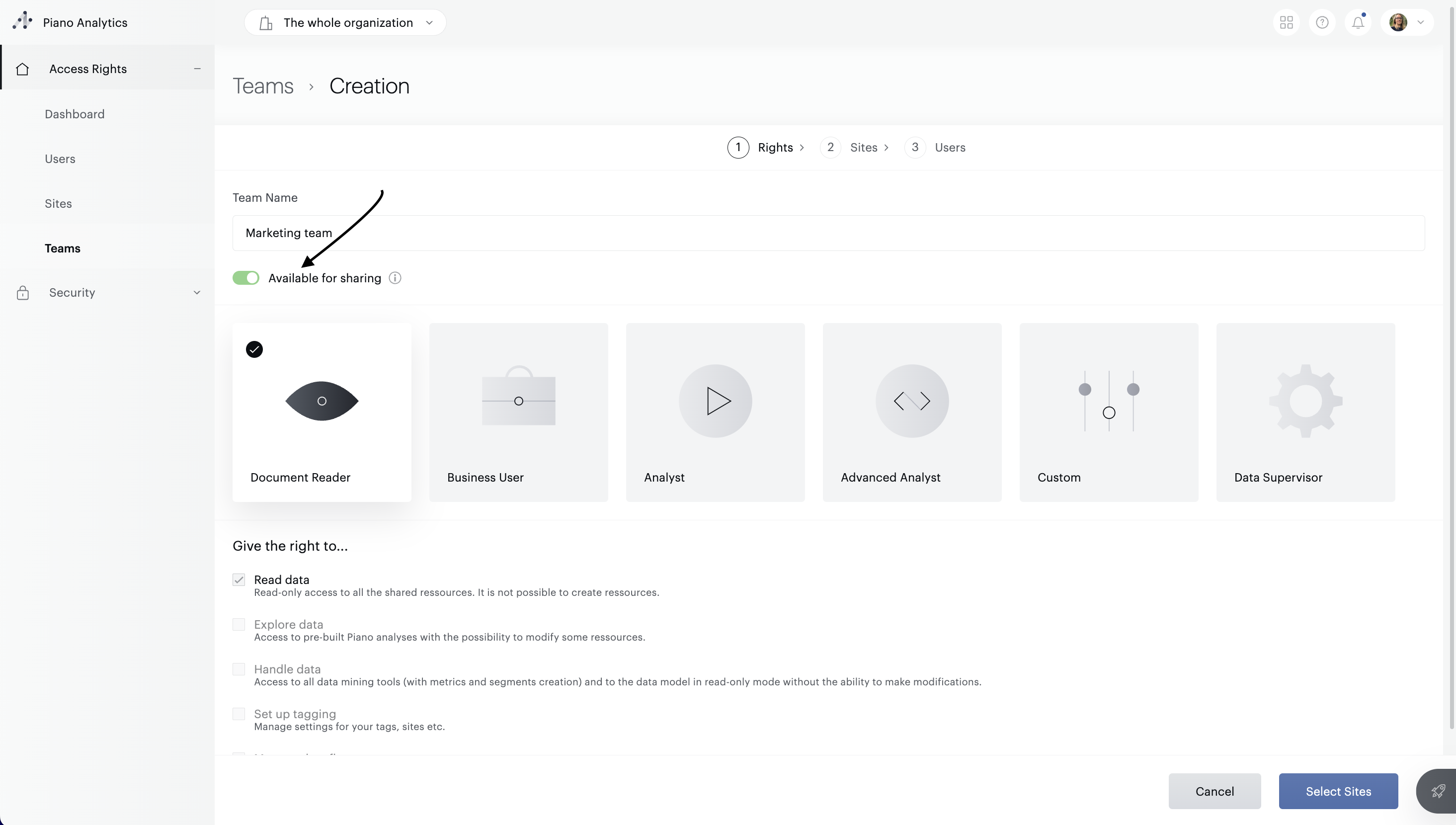
Task: Click the Cancel button
Action: click(x=1214, y=791)
